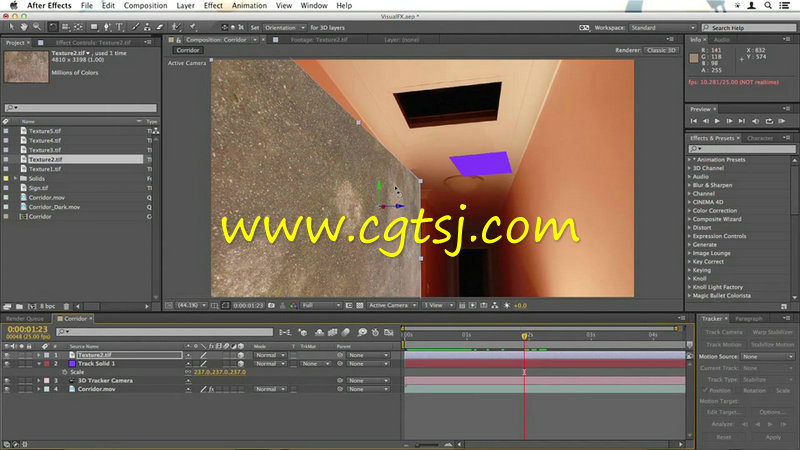800x450 pixels.
Task: Select the Pan Behind anchor point tool
Action: point(79,27)
